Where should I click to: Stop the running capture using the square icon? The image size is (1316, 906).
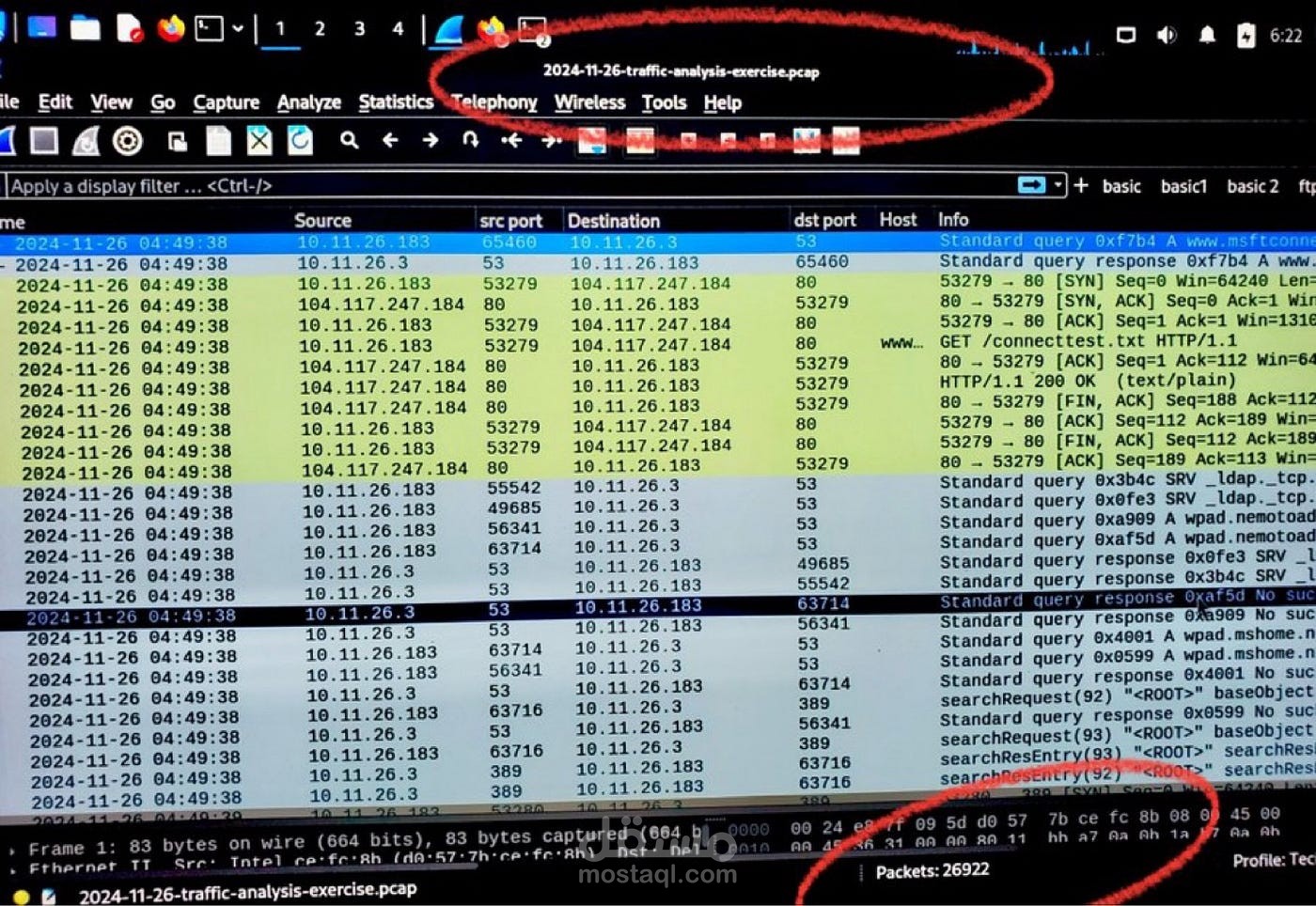42,141
